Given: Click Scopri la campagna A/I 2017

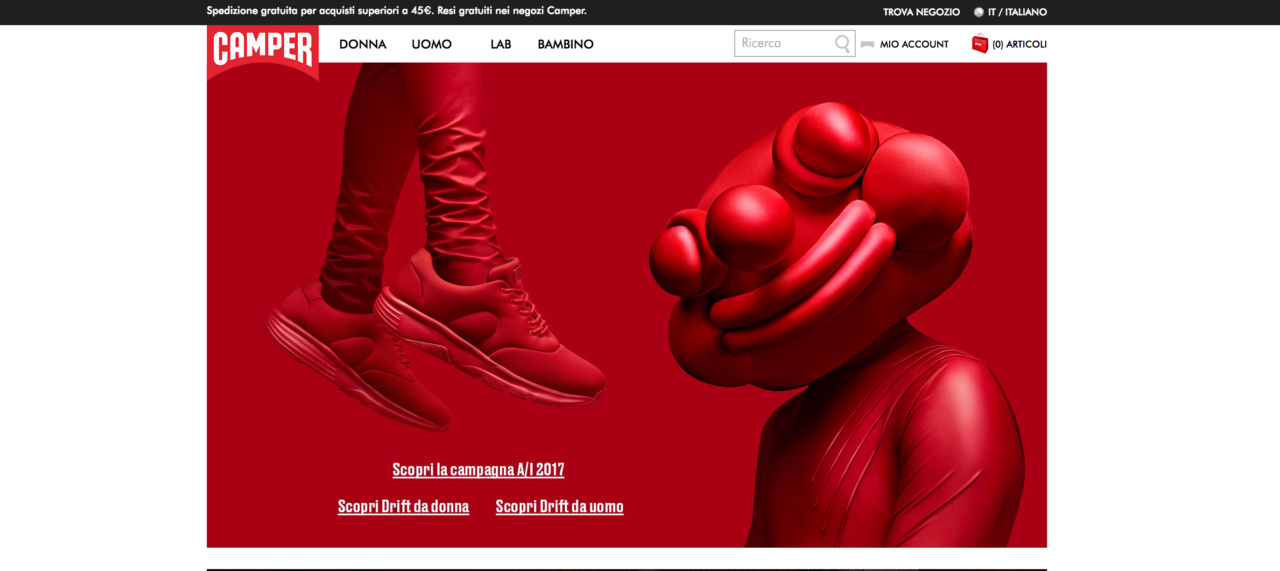Looking at the screenshot, I should pyautogui.click(x=478, y=470).
